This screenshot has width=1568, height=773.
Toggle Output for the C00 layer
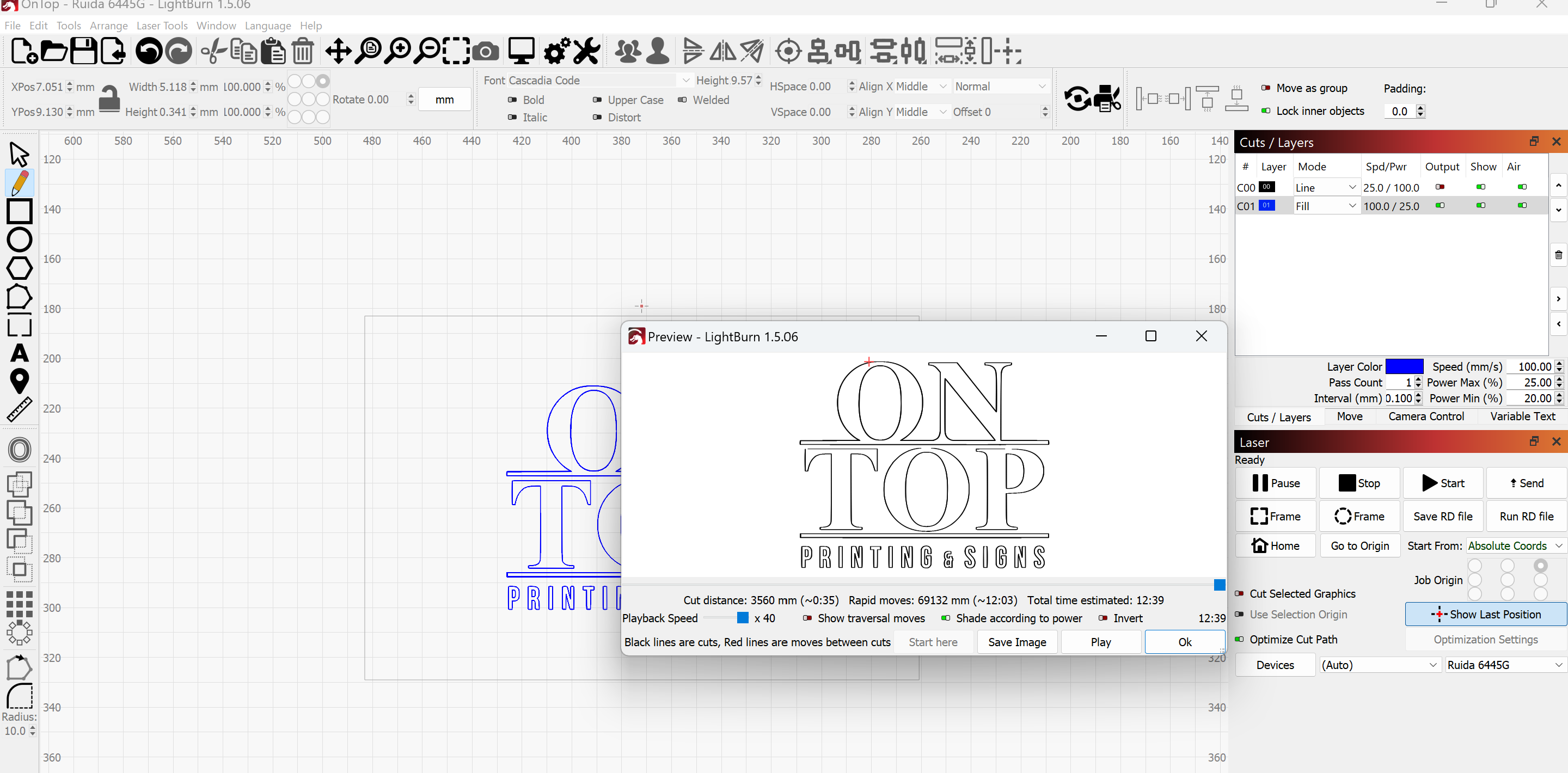1440,187
